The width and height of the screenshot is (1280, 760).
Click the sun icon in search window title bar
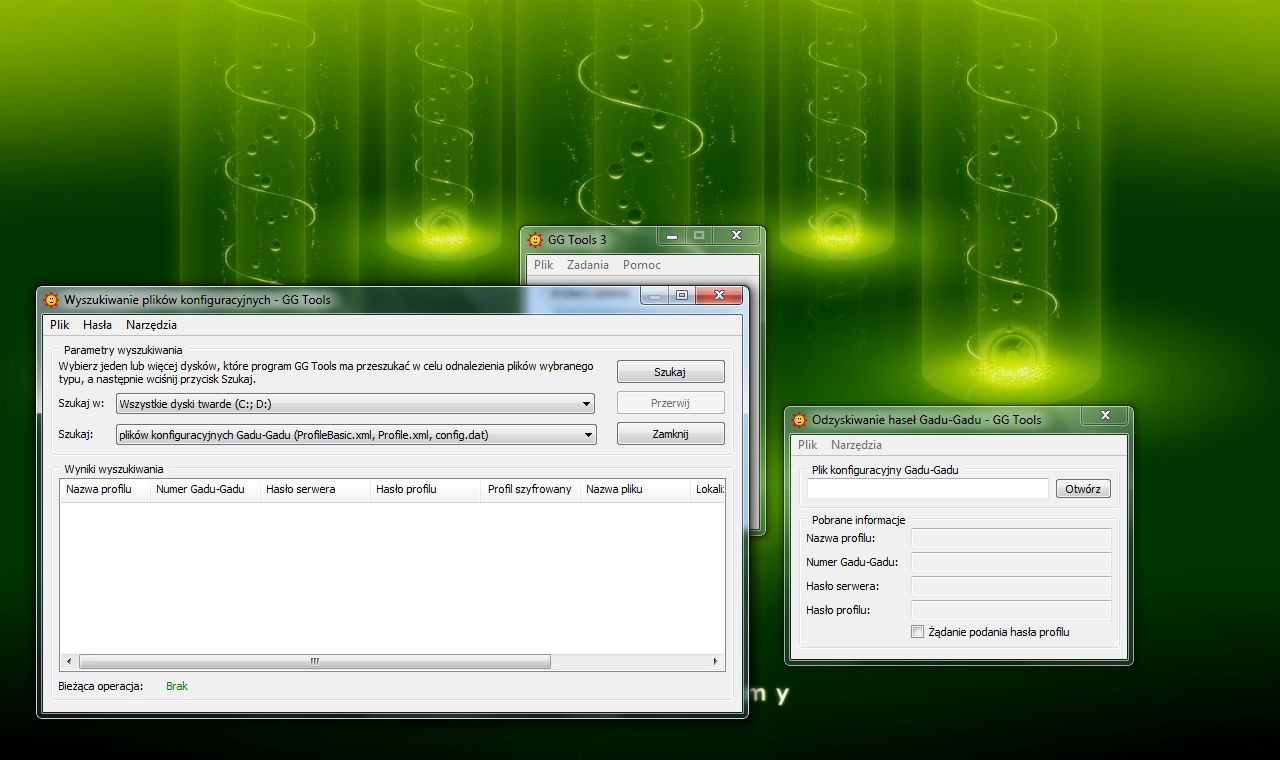[52, 299]
